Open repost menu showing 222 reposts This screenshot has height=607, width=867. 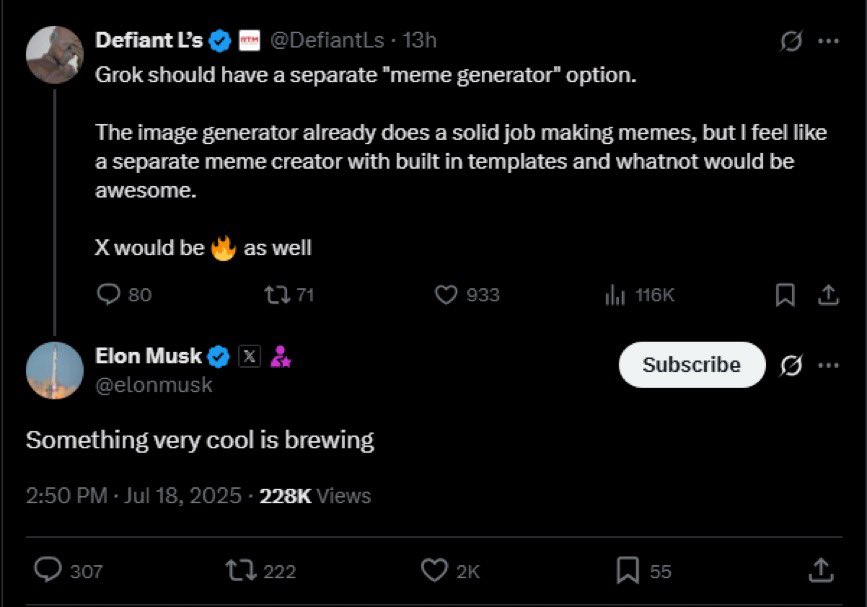coord(261,571)
